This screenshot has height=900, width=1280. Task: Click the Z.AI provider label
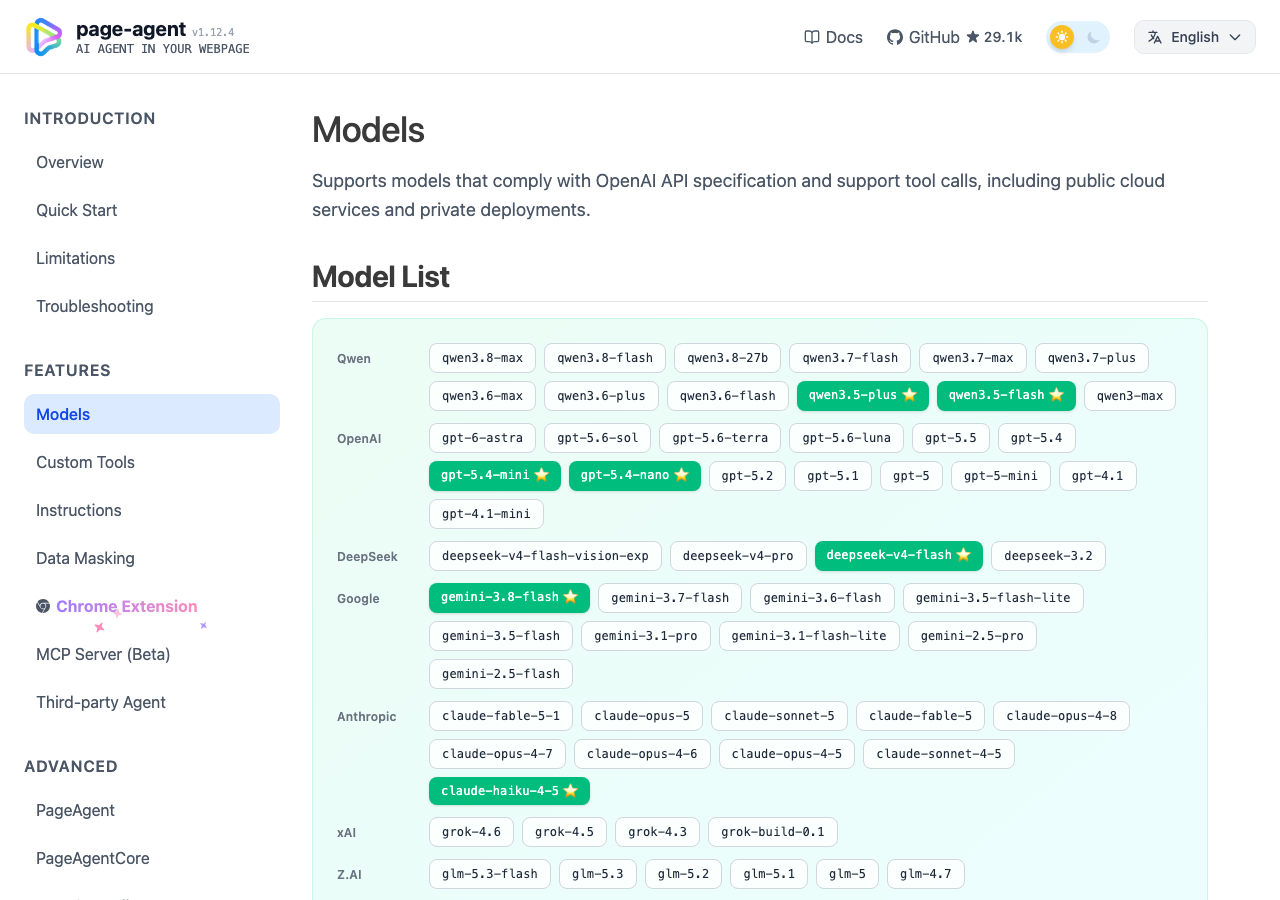pyautogui.click(x=349, y=874)
